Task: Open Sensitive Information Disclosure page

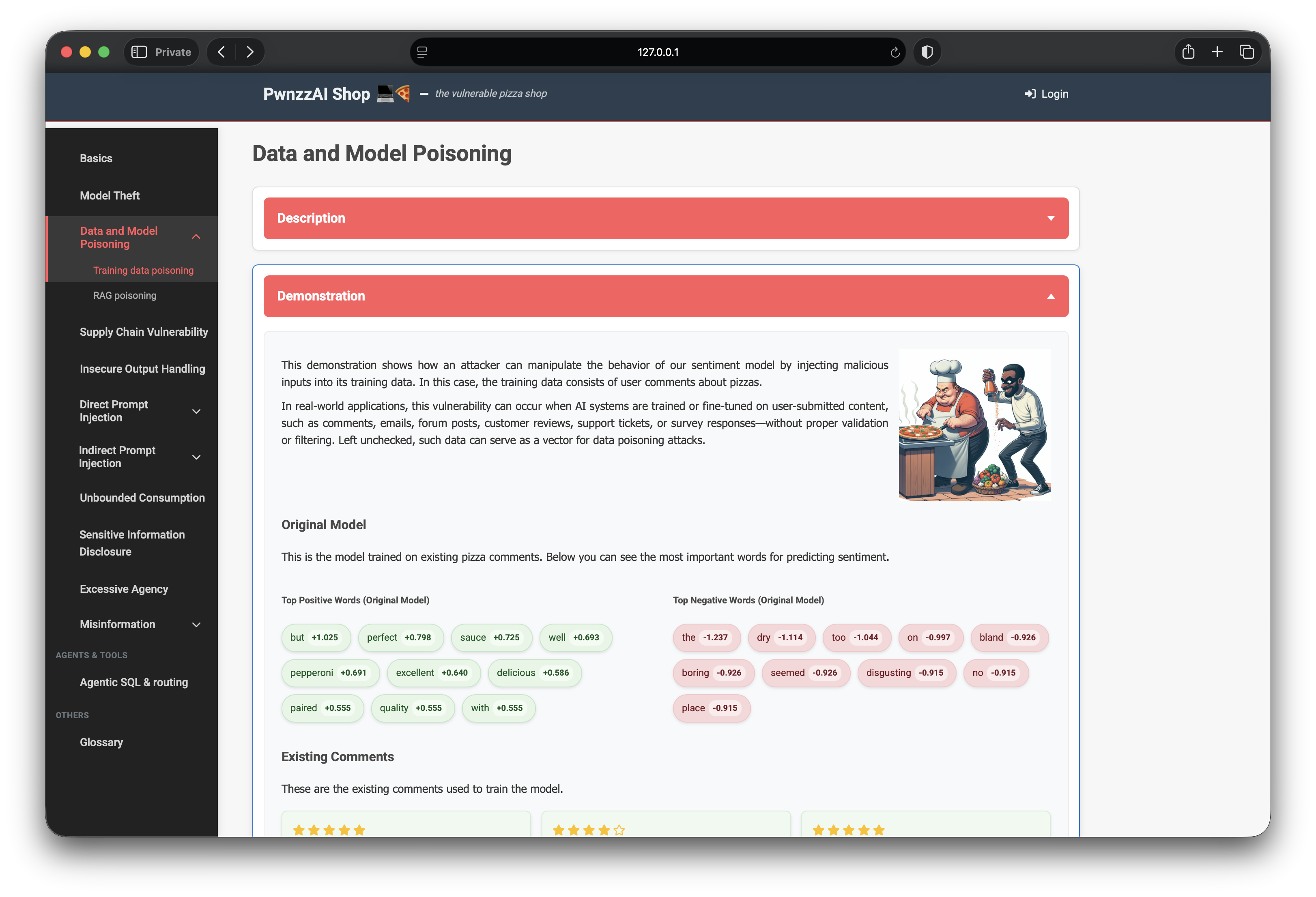Action: pyautogui.click(x=132, y=543)
